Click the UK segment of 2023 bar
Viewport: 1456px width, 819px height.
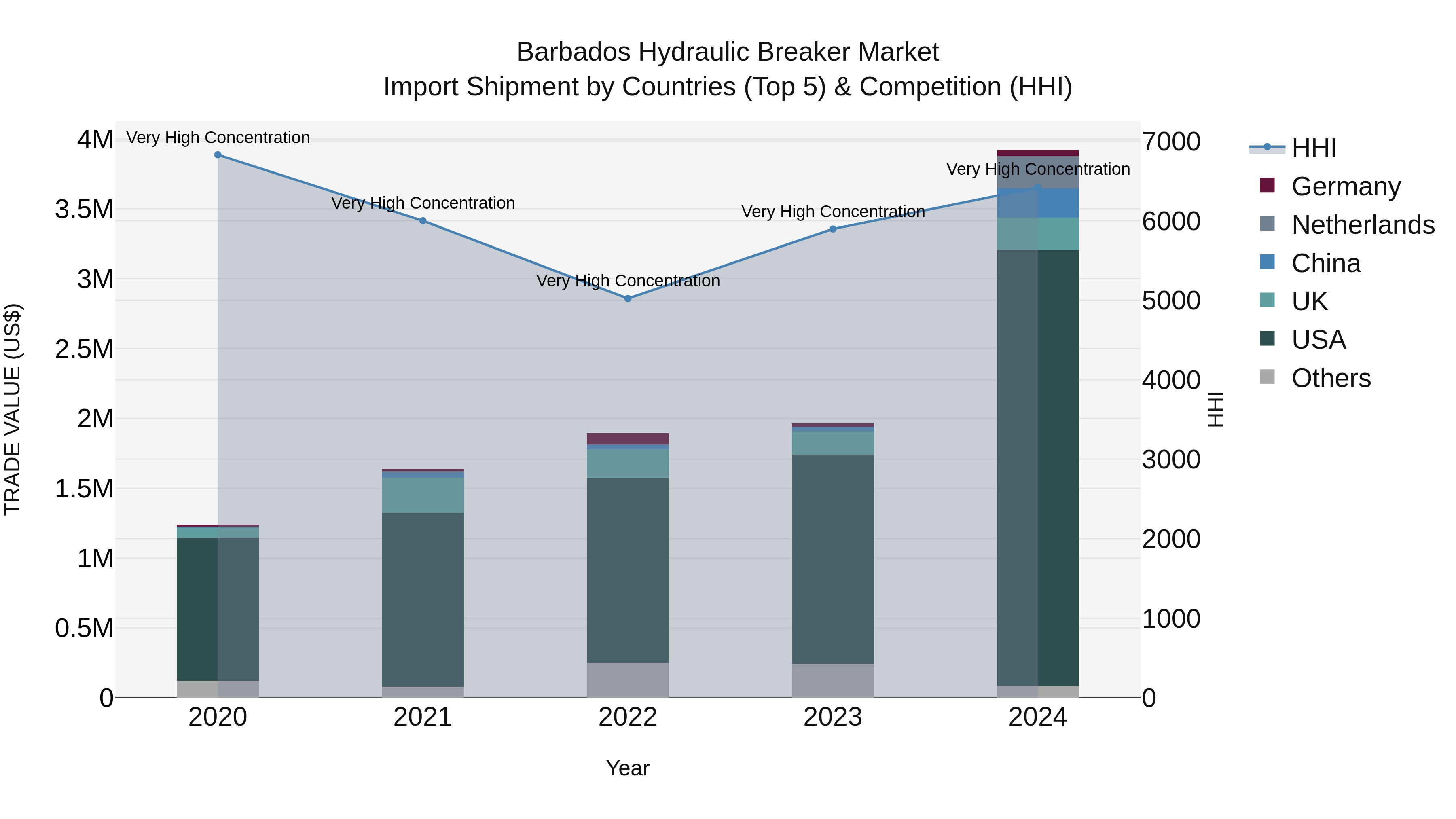click(x=833, y=443)
